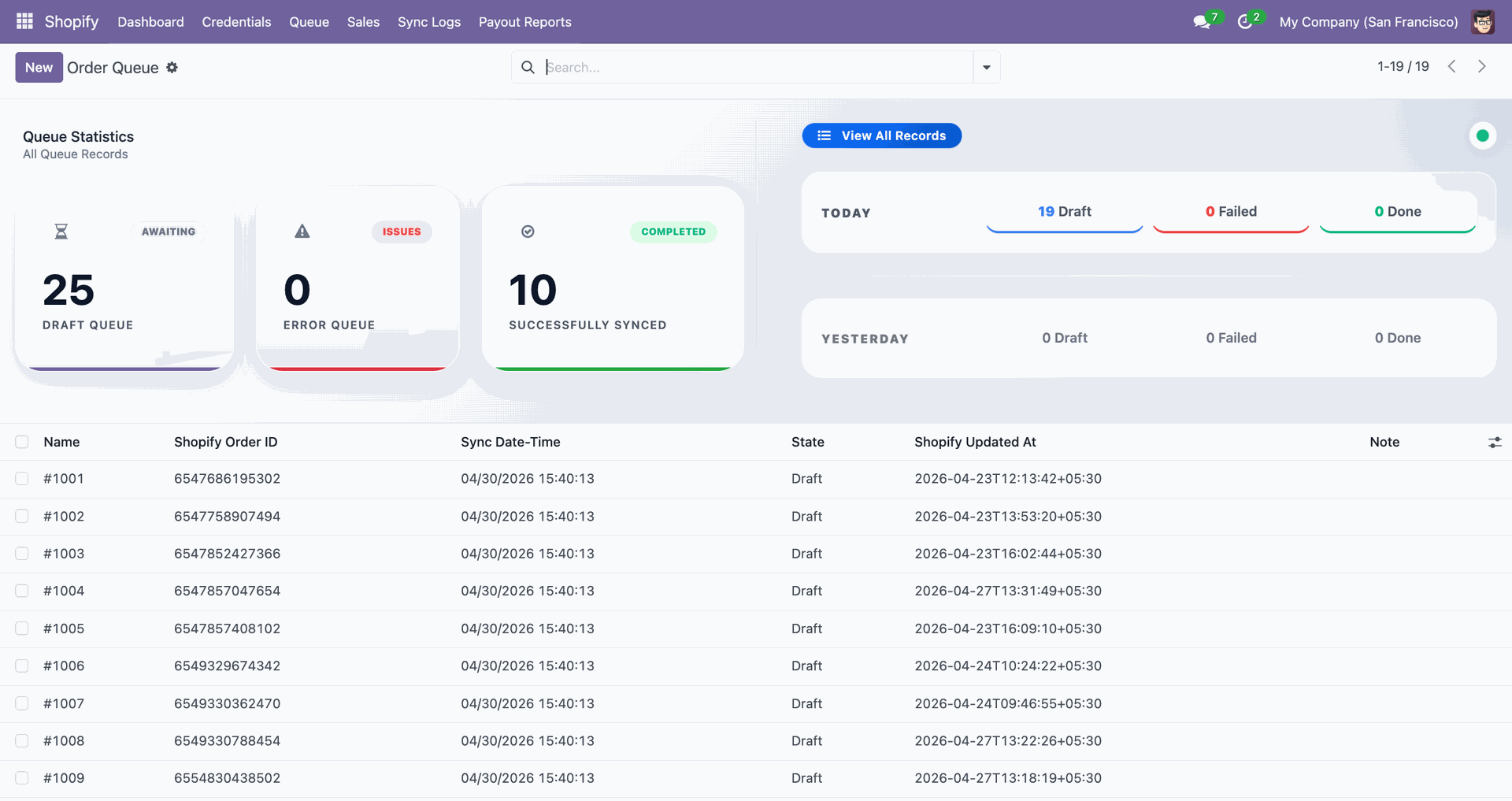Click the user avatar in top bar
Image resolution: width=1512 pixels, height=801 pixels.
1483,22
